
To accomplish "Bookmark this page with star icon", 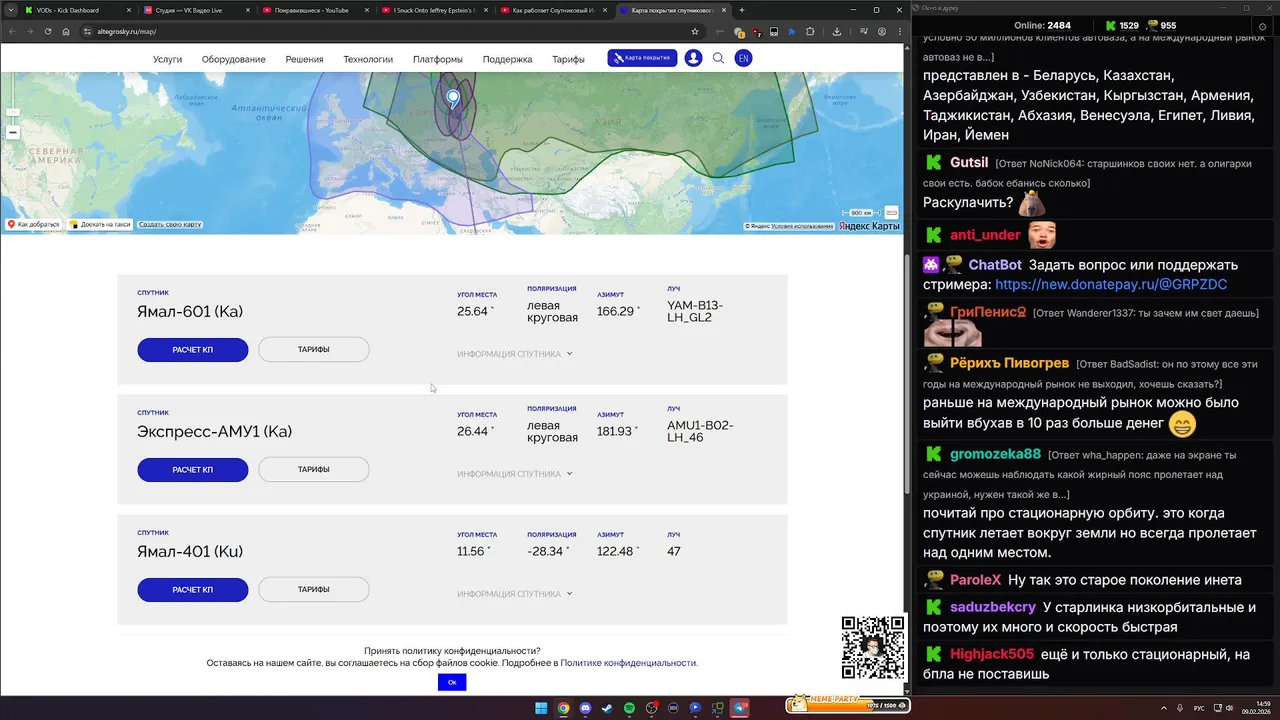I will 694,31.
